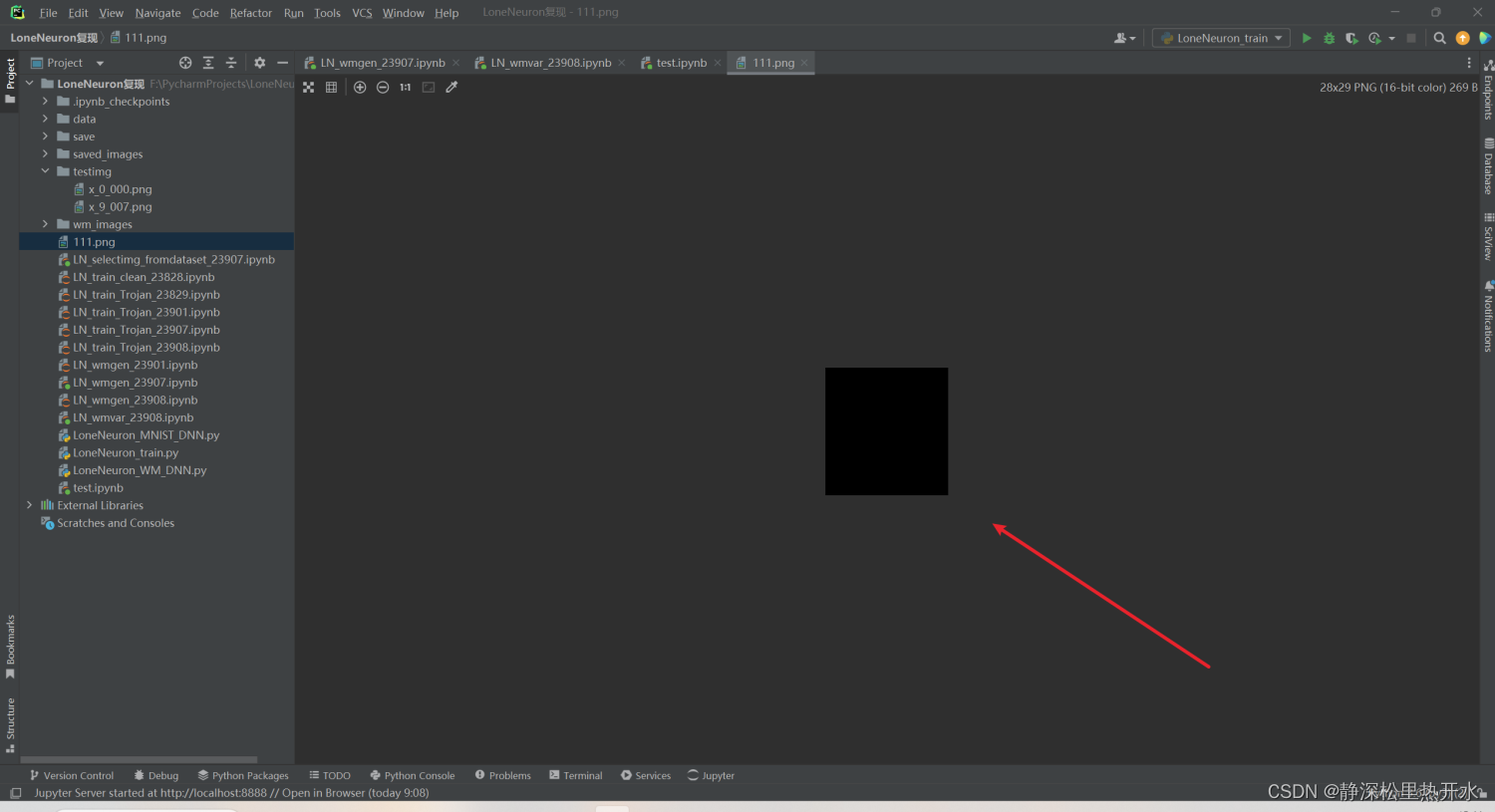
Task: Open the VCS menu
Action: (x=362, y=13)
